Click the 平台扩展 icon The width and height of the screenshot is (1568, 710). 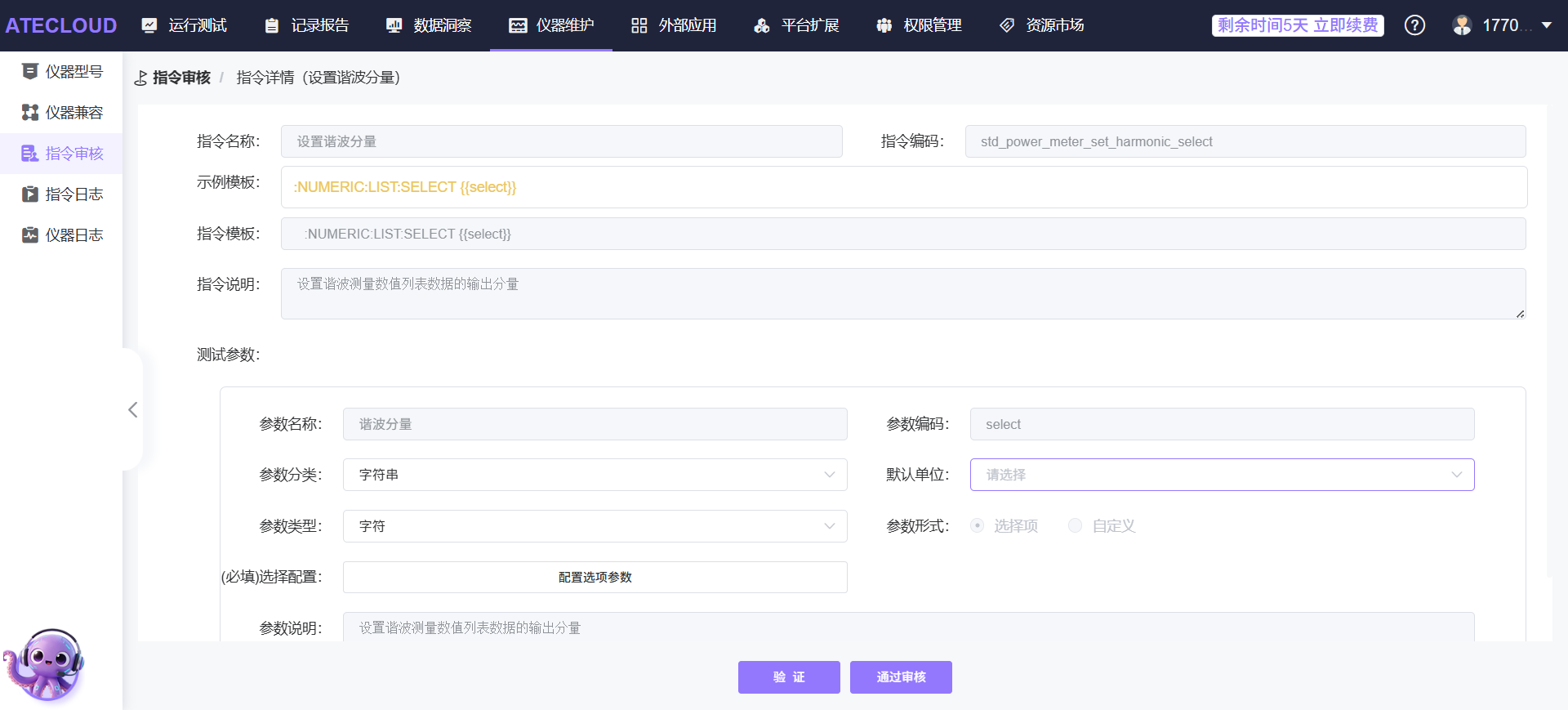(x=762, y=25)
